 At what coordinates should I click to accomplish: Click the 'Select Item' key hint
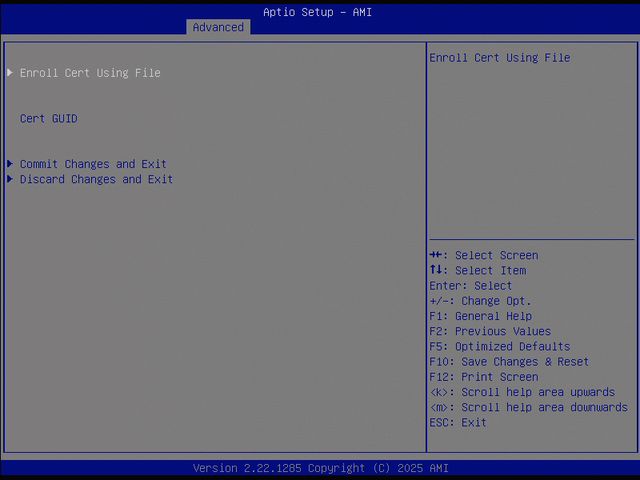point(478,271)
